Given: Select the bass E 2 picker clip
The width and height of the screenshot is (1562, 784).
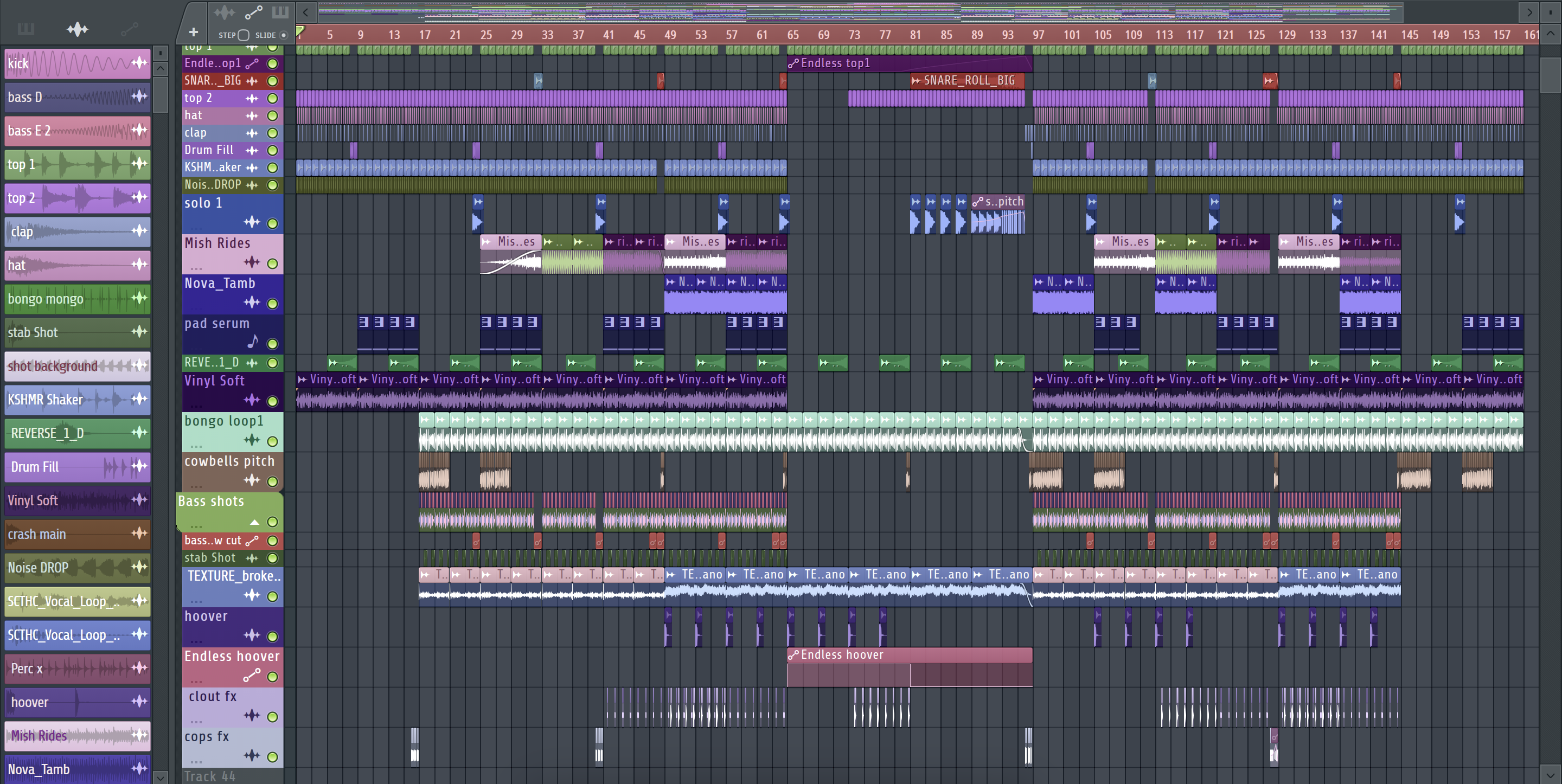Looking at the screenshot, I should 77,130.
